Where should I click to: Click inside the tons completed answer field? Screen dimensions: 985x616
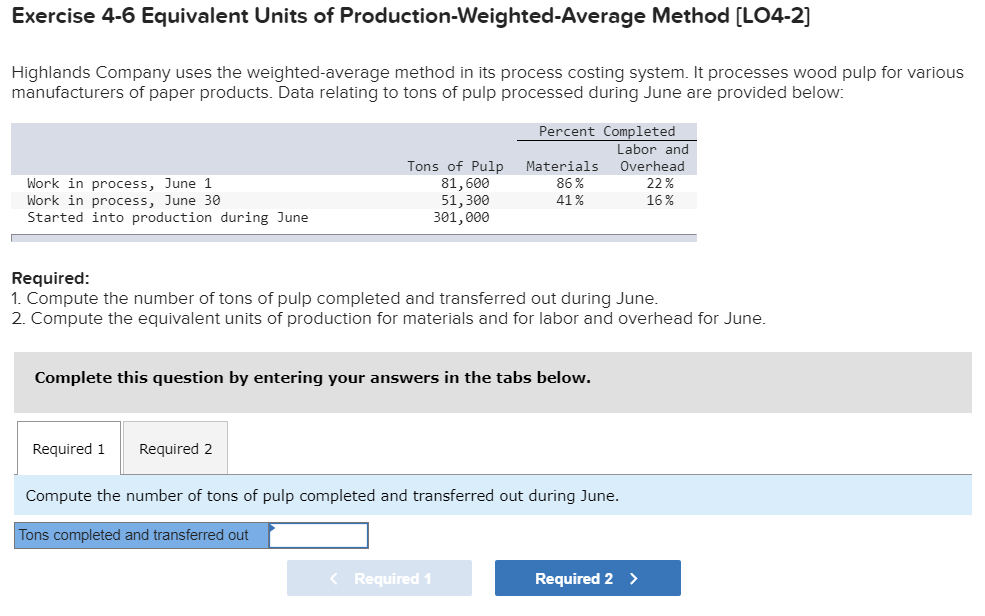point(318,535)
